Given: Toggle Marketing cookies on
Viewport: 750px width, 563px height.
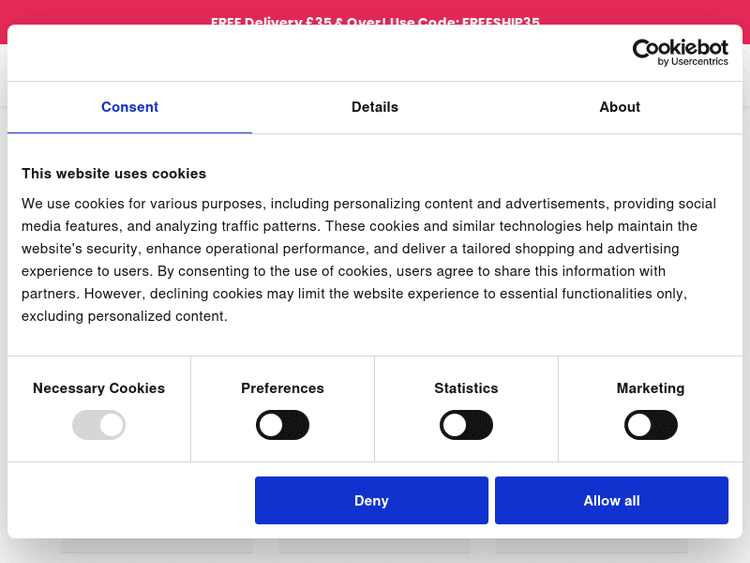Looking at the screenshot, I should pos(651,425).
